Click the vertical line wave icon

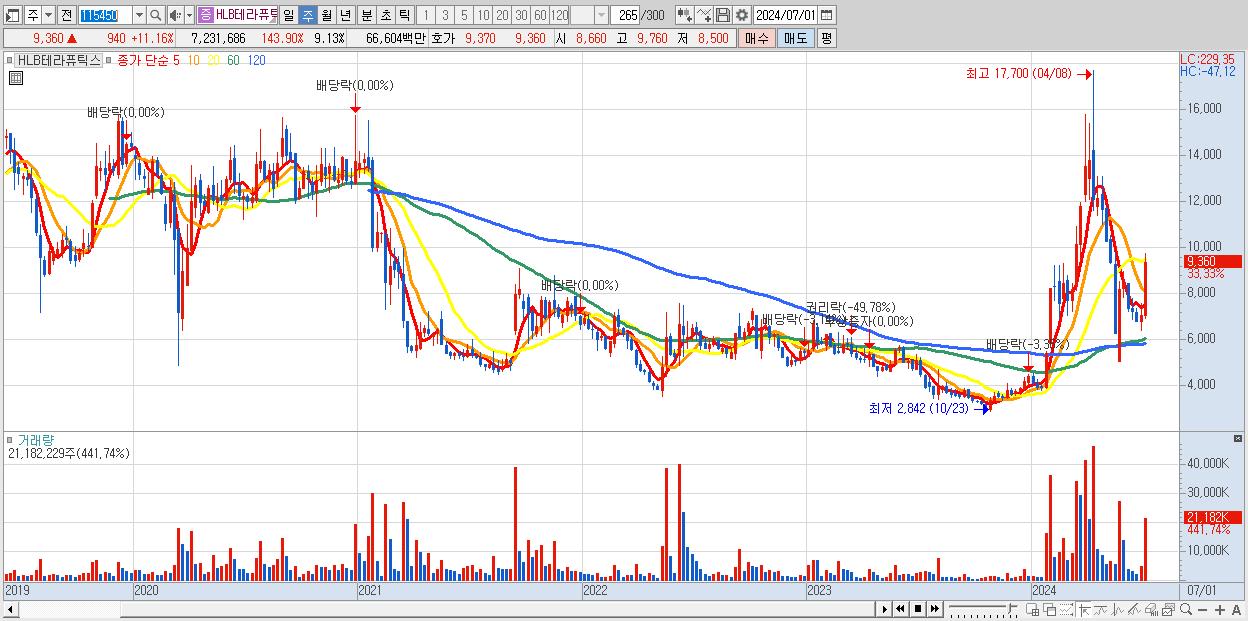pos(1118,609)
